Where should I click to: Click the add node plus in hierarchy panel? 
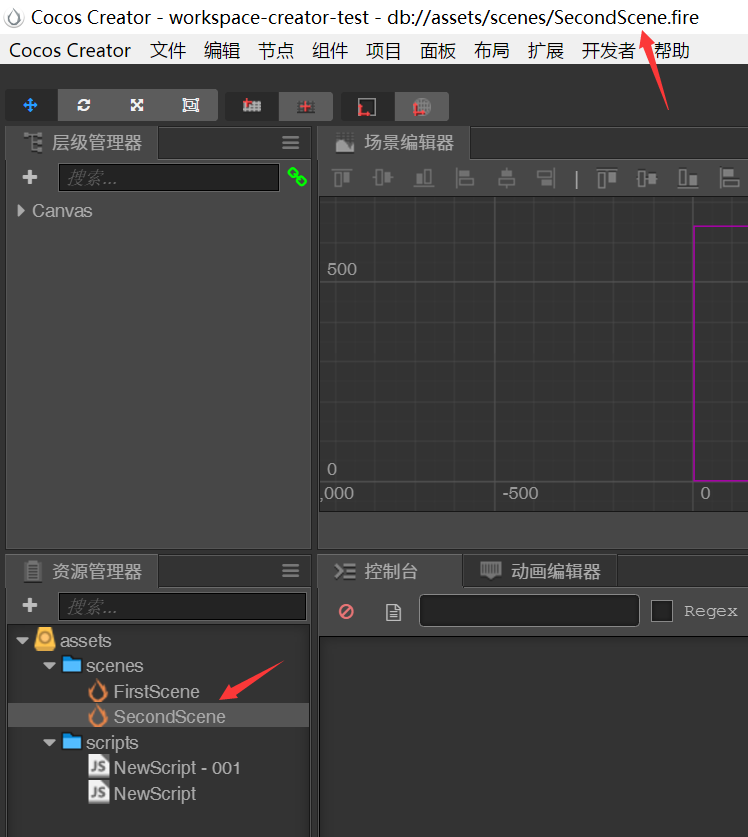pyautogui.click(x=30, y=177)
